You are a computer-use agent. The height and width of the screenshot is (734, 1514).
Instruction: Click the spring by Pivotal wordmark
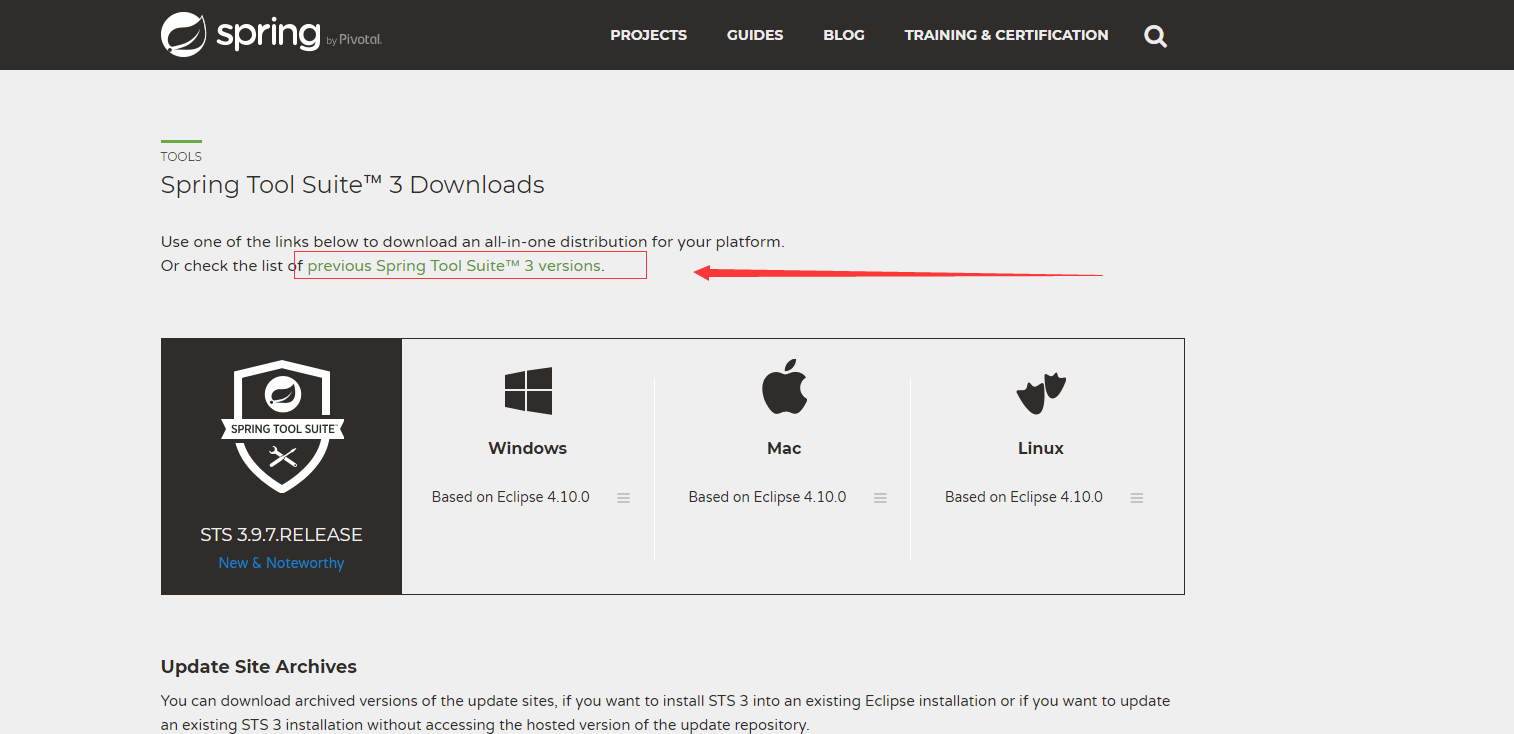click(299, 34)
